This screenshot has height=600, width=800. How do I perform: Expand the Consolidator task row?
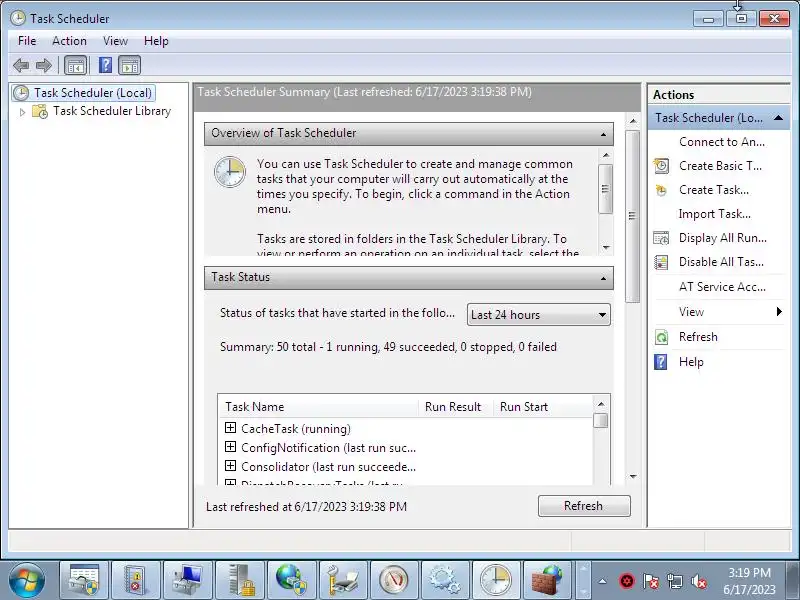pyautogui.click(x=230, y=466)
